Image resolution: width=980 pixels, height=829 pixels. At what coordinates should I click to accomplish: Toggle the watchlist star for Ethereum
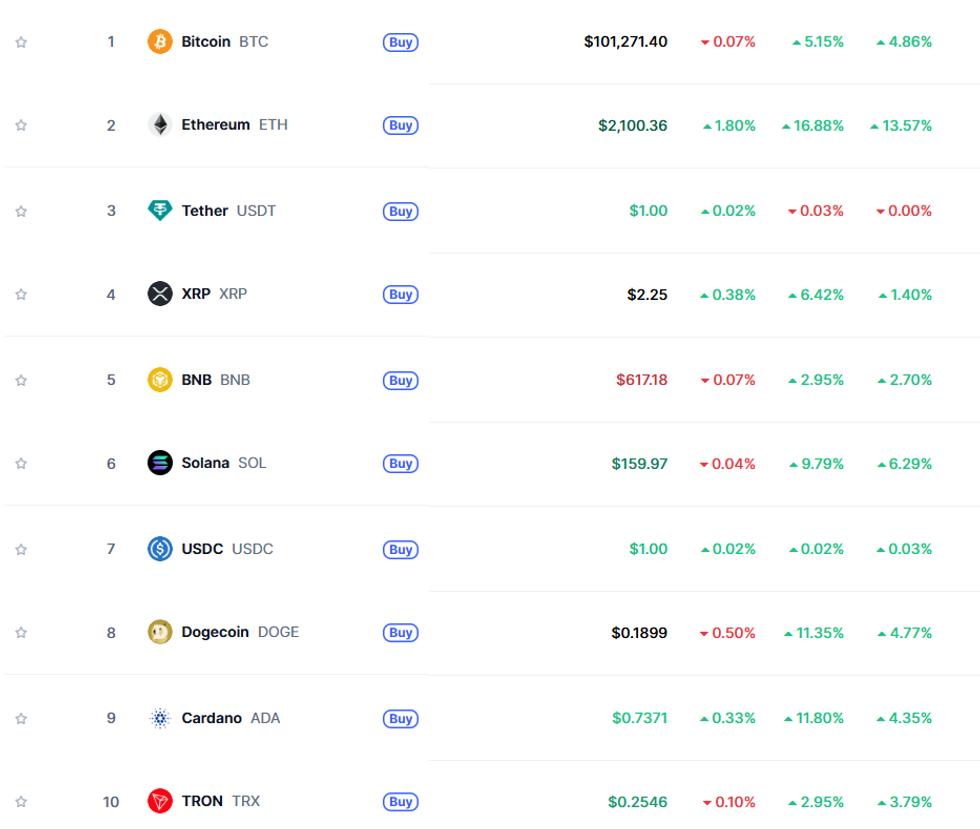point(21,125)
